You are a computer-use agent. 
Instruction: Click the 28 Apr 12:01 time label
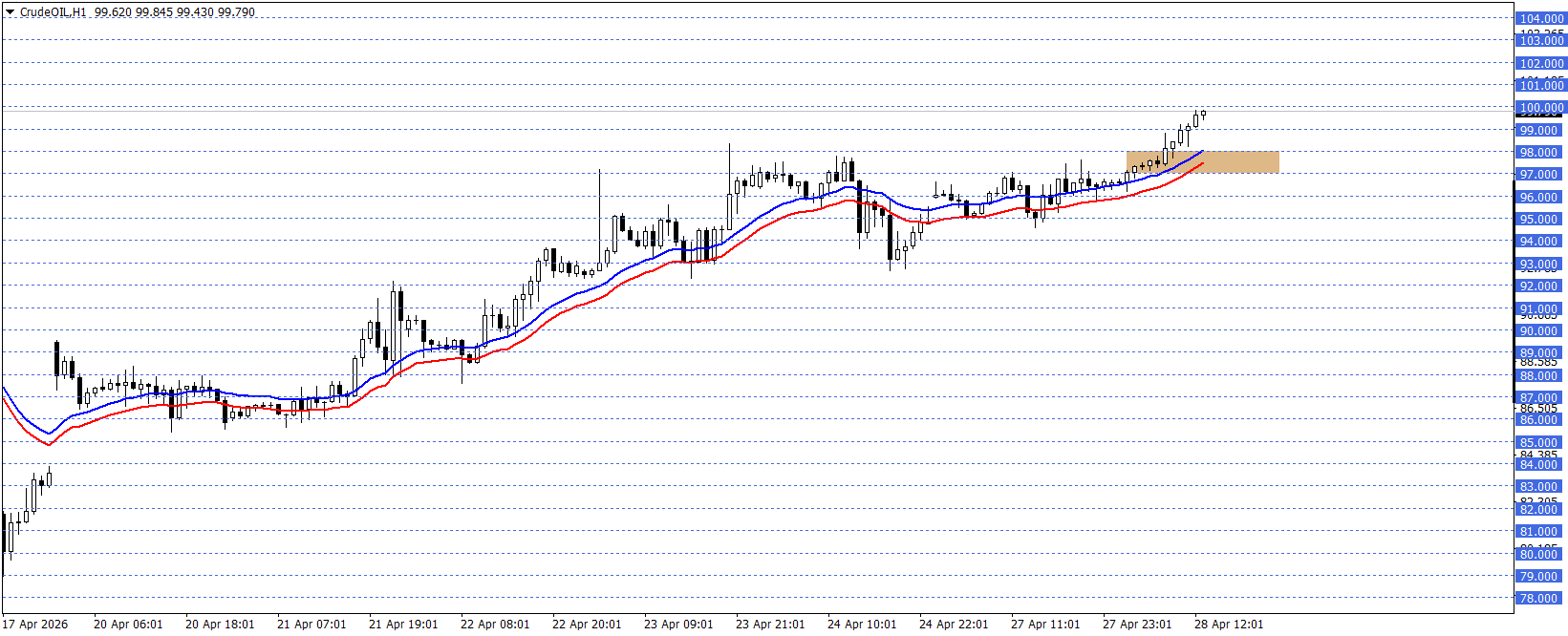click(x=1228, y=625)
